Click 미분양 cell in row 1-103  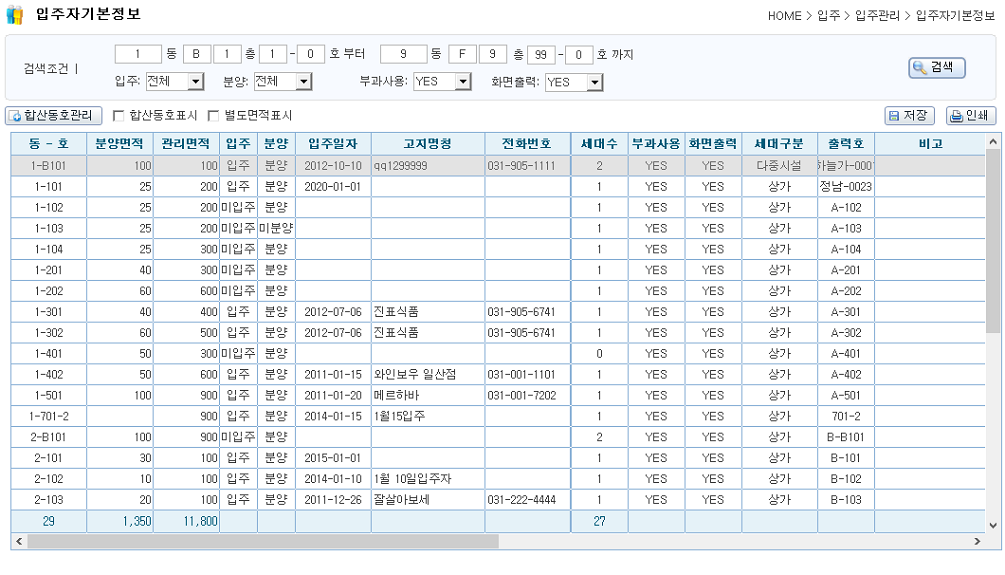click(x=276, y=228)
